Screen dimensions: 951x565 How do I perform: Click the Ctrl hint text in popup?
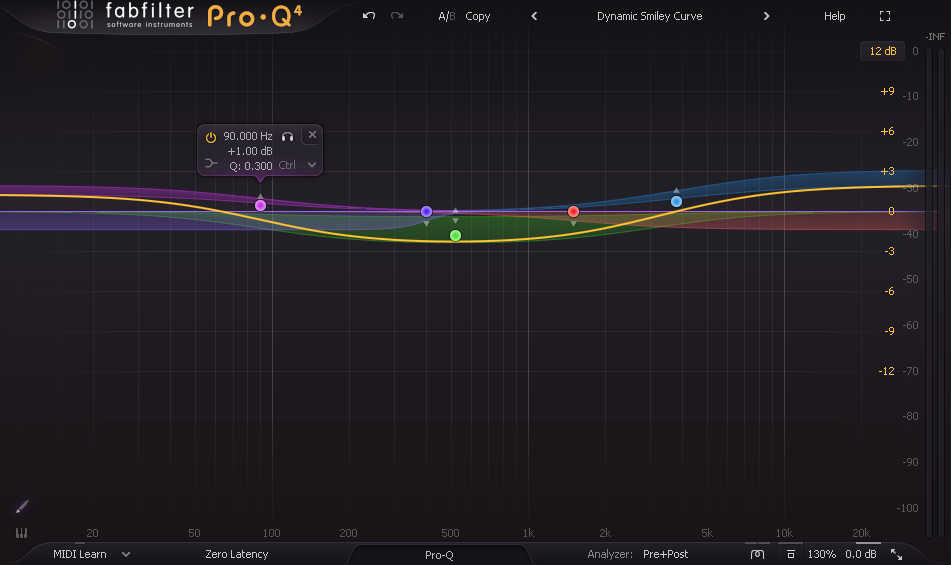point(287,165)
